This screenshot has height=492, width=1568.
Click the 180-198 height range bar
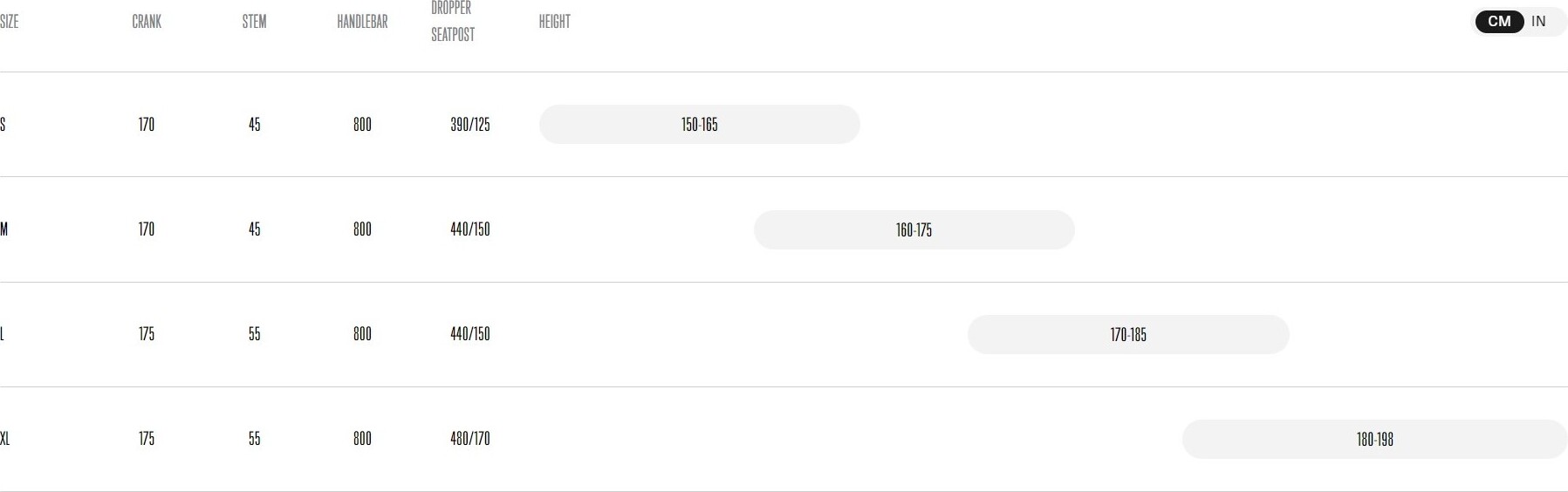[x=1375, y=440]
